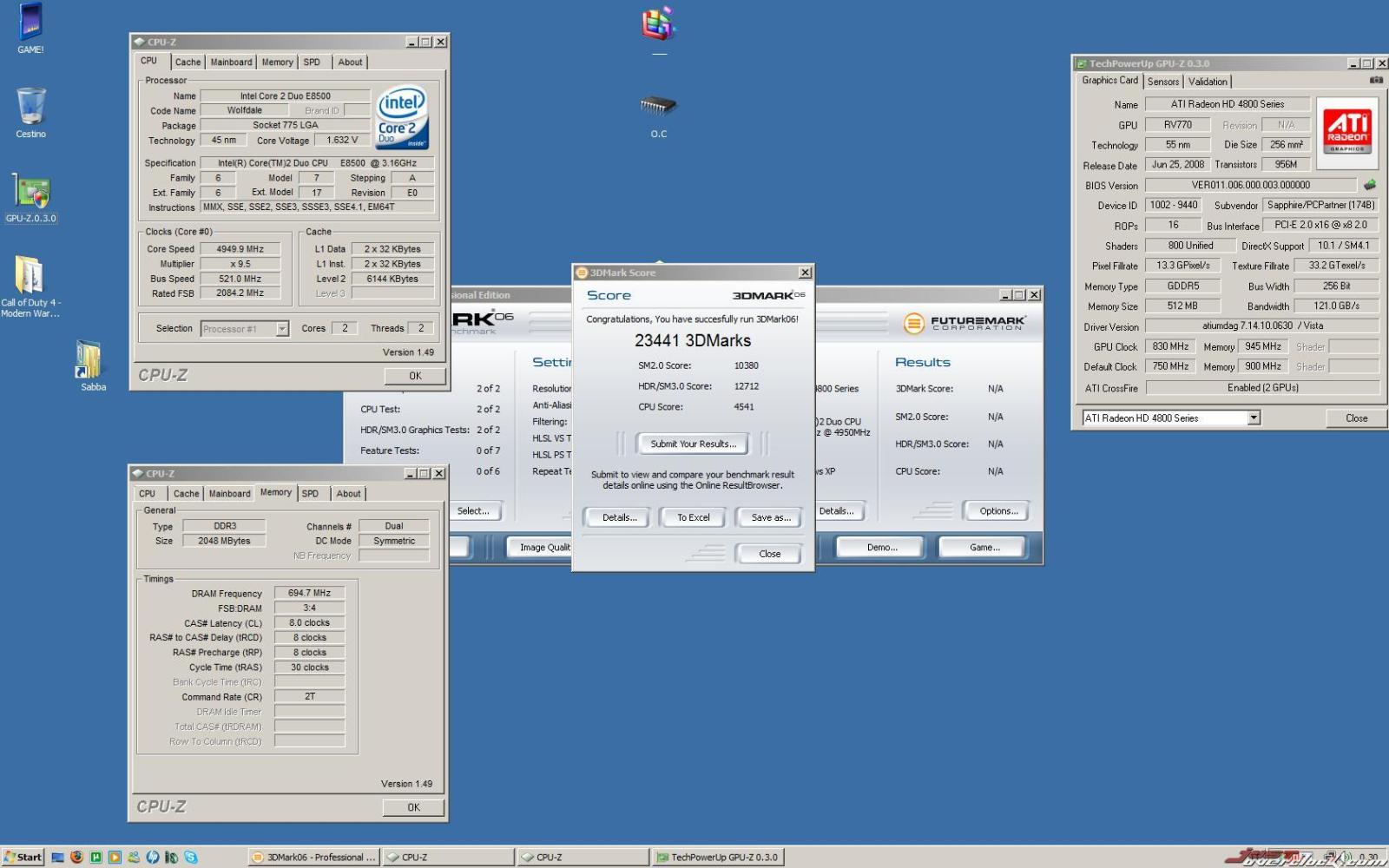The height and width of the screenshot is (868, 1389).
Task: Open Messenger from quick launch bar
Action: (x=134, y=858)
